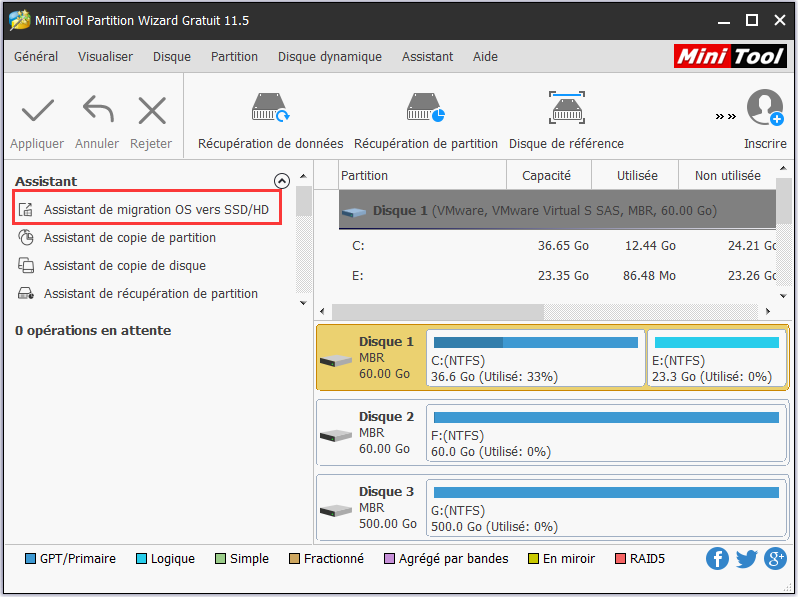This screenshot has height=597, width=798.
Task: Select G:(NTFS) block on Disque 3
Action: 606,508
